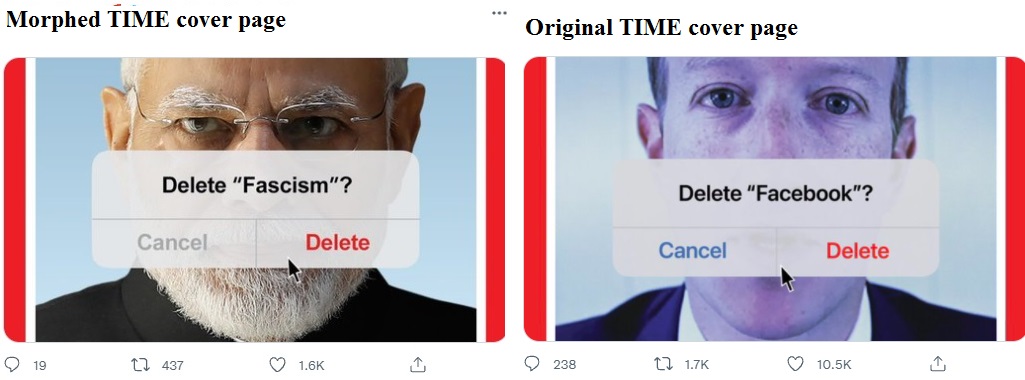Click gray Cancel in the "Fascism" dialog
Screen dimensions: 1025x380
click(172, 243)
